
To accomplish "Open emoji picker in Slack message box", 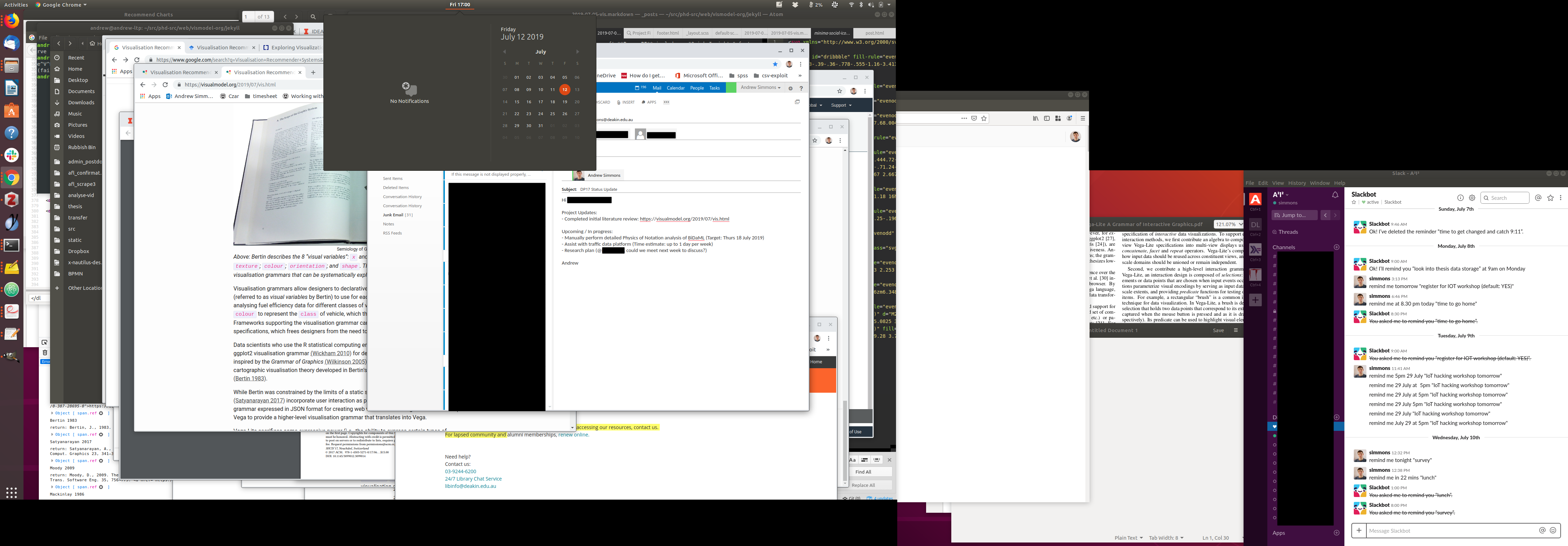I will coord(1553,530).
